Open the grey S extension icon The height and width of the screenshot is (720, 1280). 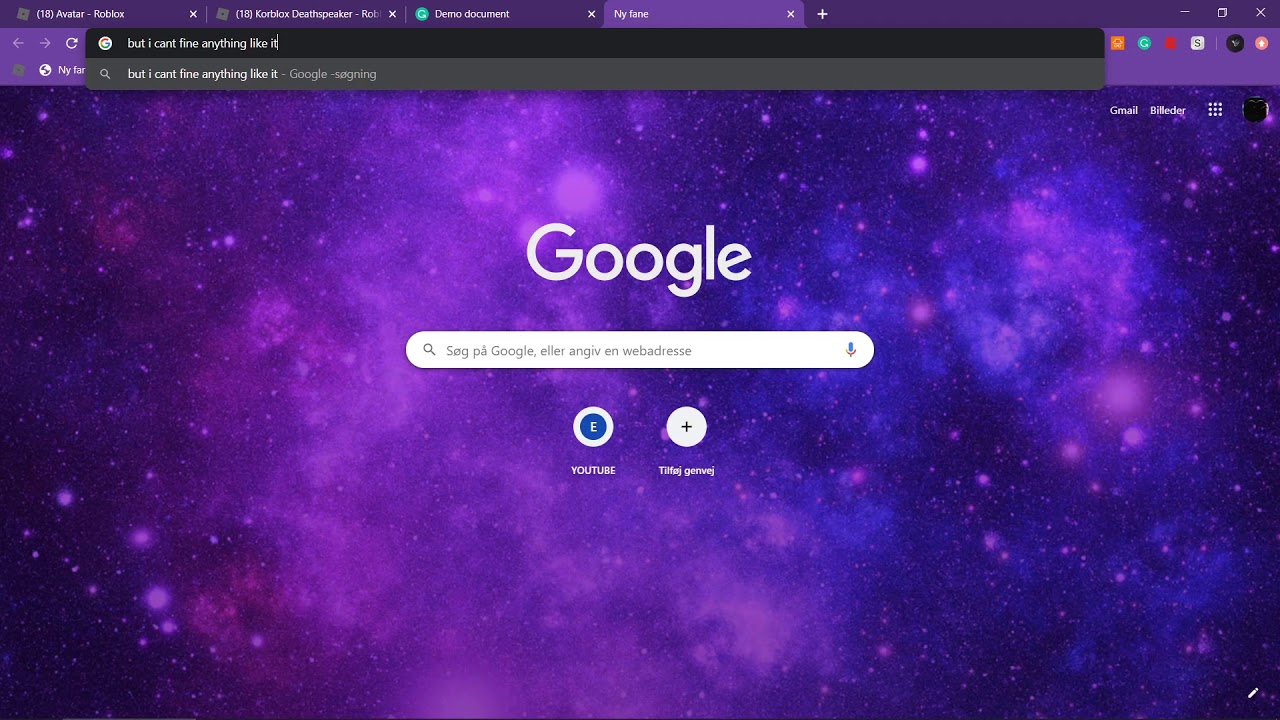1197,43
